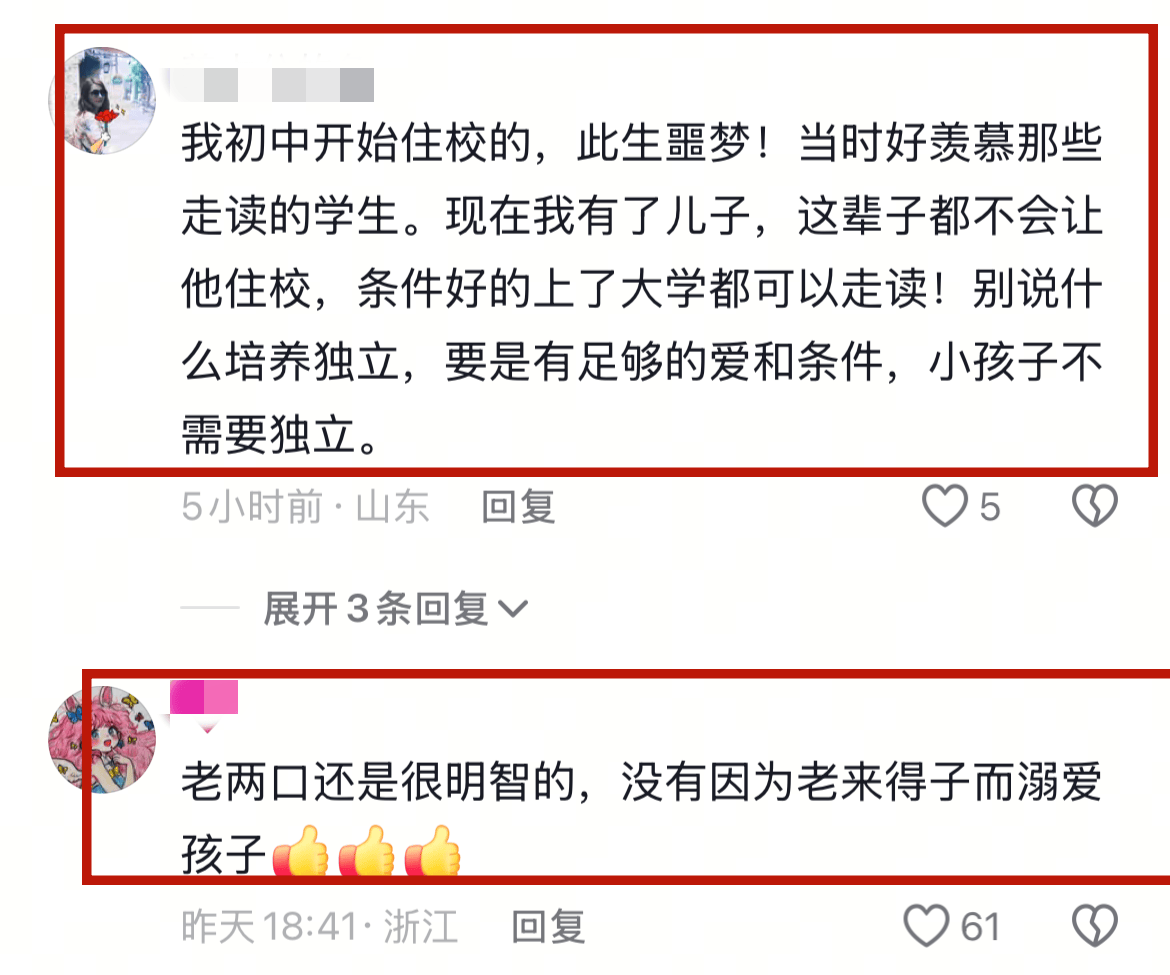Select the comment text starting 我初中开始住校的
The height and width of the screenshot is (975, 1170).
point(642,288)
